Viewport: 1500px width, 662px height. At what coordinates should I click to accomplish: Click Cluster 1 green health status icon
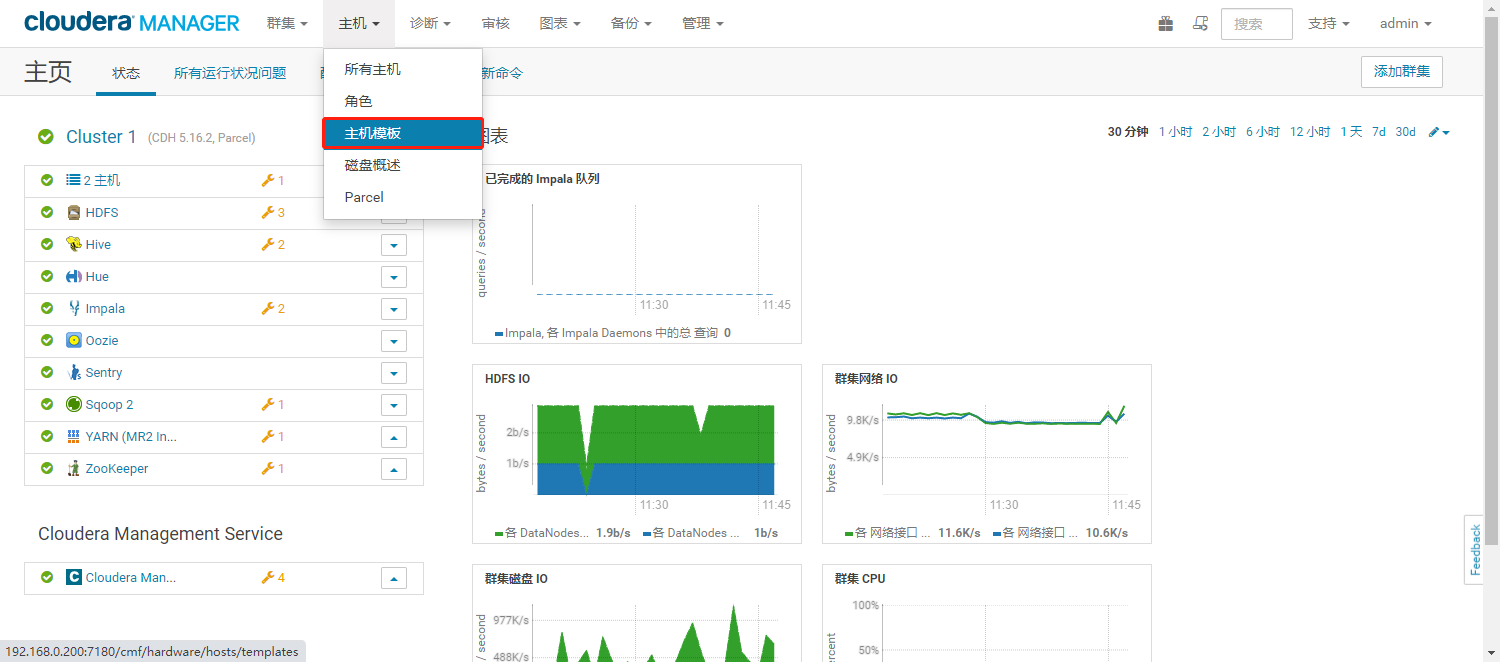46,137
